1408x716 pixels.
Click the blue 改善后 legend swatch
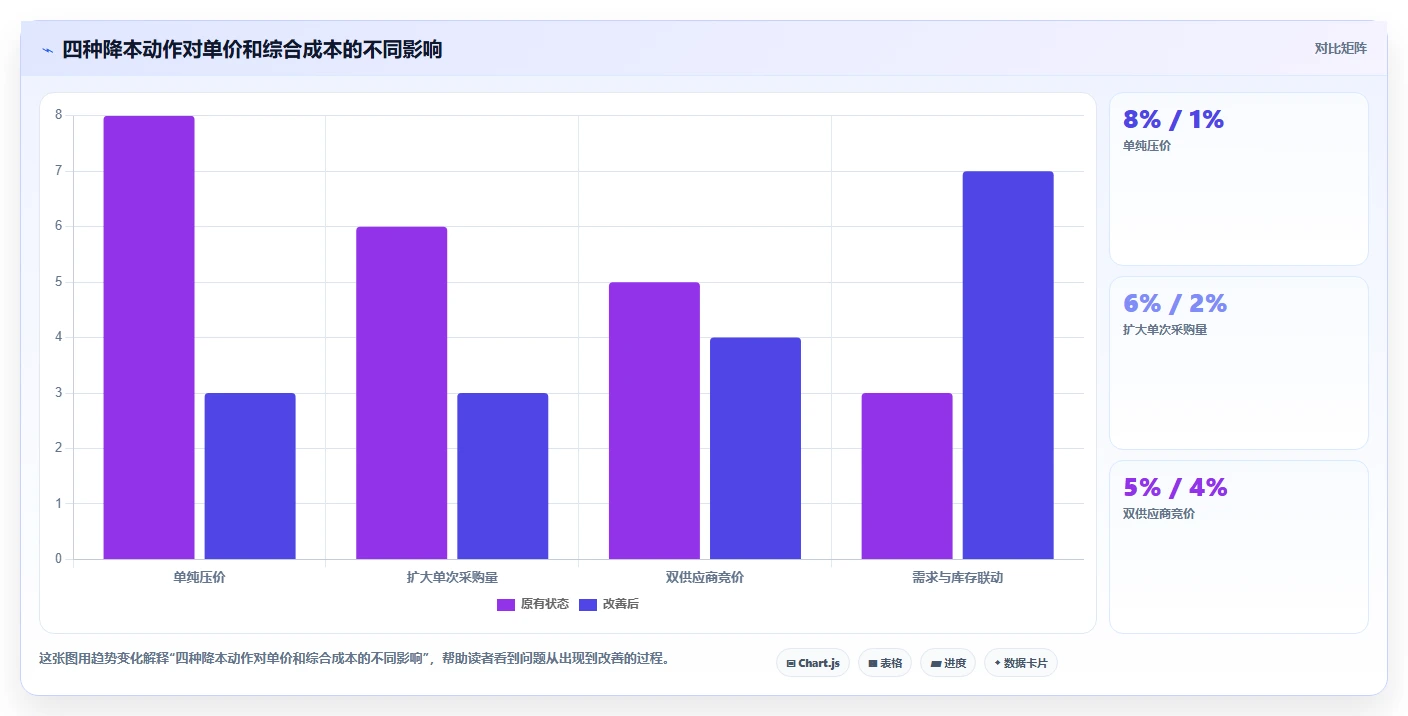point(588,604)
